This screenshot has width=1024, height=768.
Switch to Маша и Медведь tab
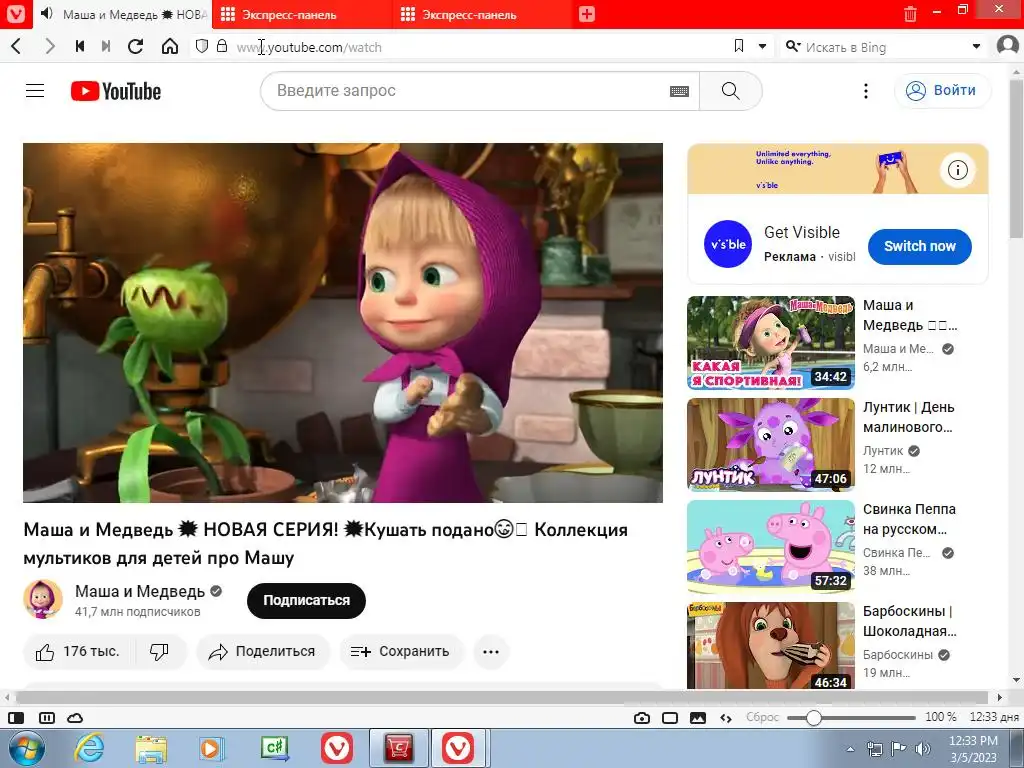(122, 14)
